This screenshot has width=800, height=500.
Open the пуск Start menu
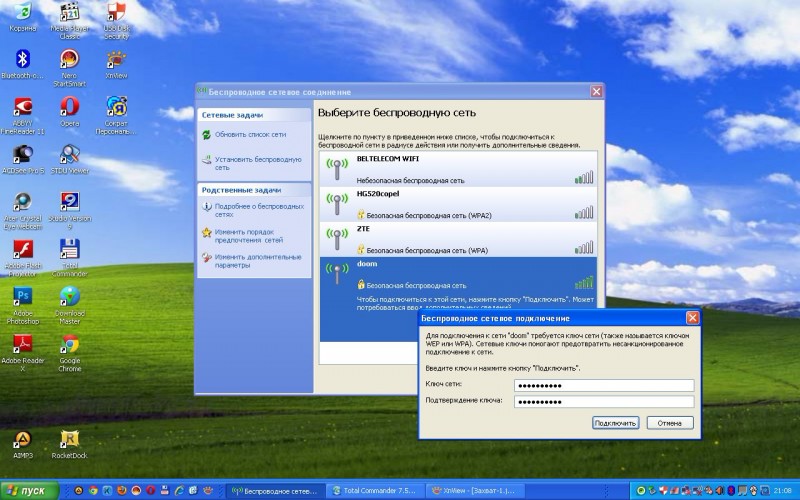[x=30, y=490]
